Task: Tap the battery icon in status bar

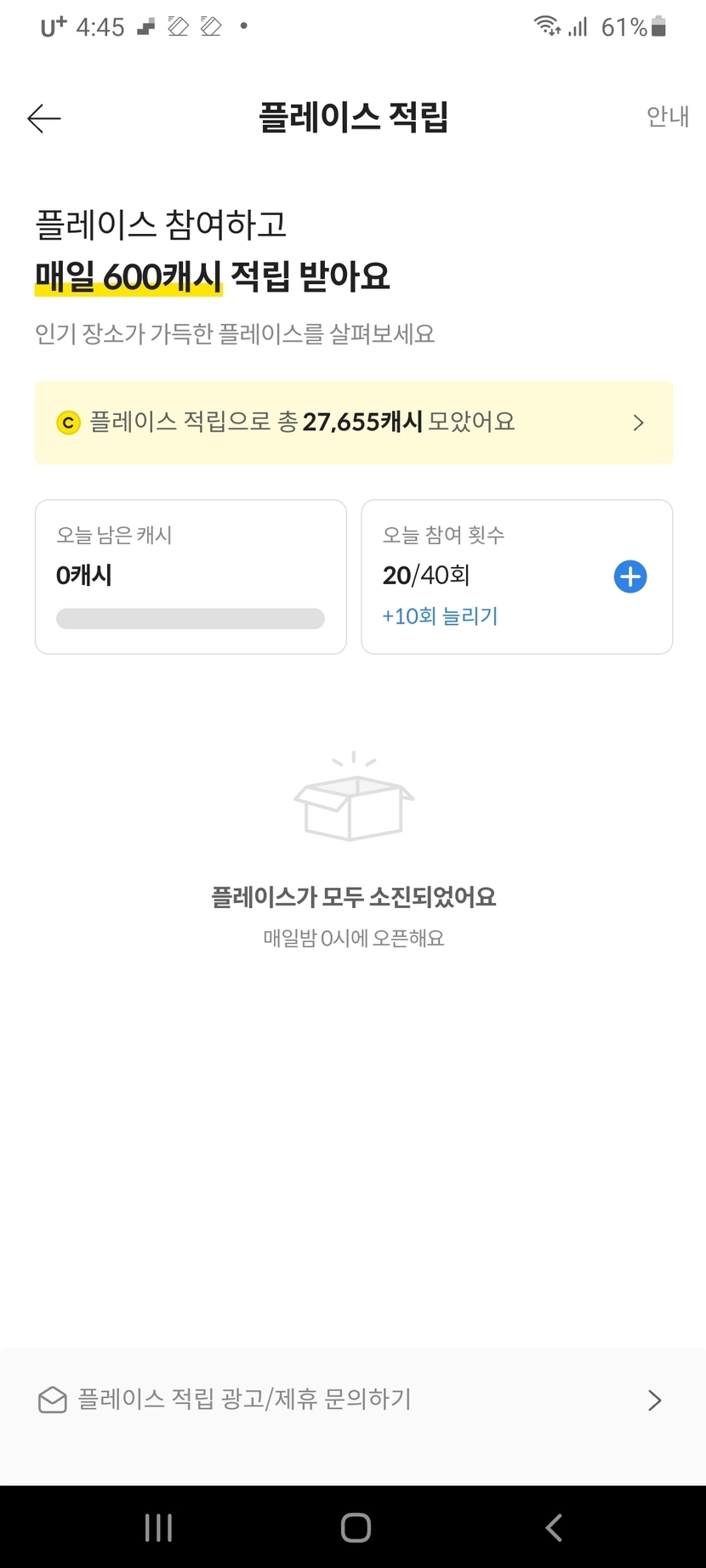Action: click(x=658, y=27)
